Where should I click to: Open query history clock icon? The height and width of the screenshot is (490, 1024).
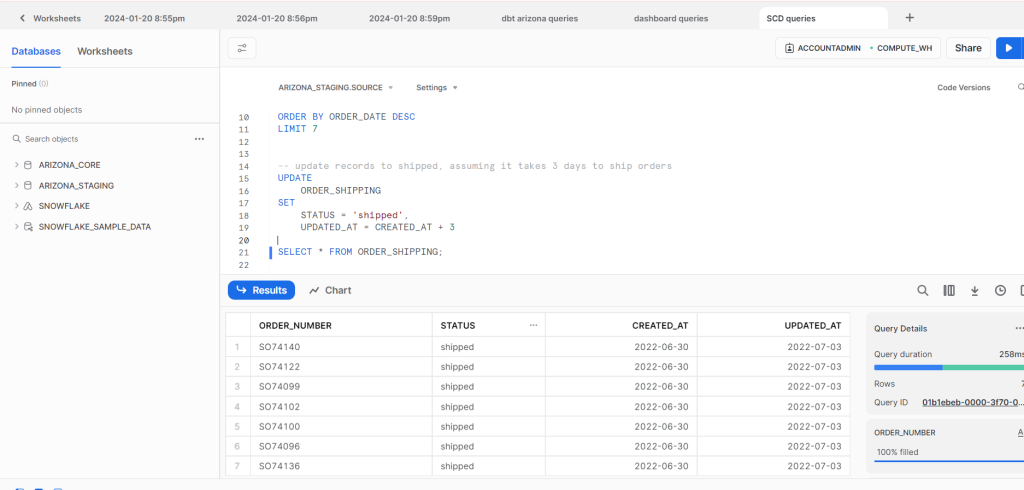coord(1000,290)
